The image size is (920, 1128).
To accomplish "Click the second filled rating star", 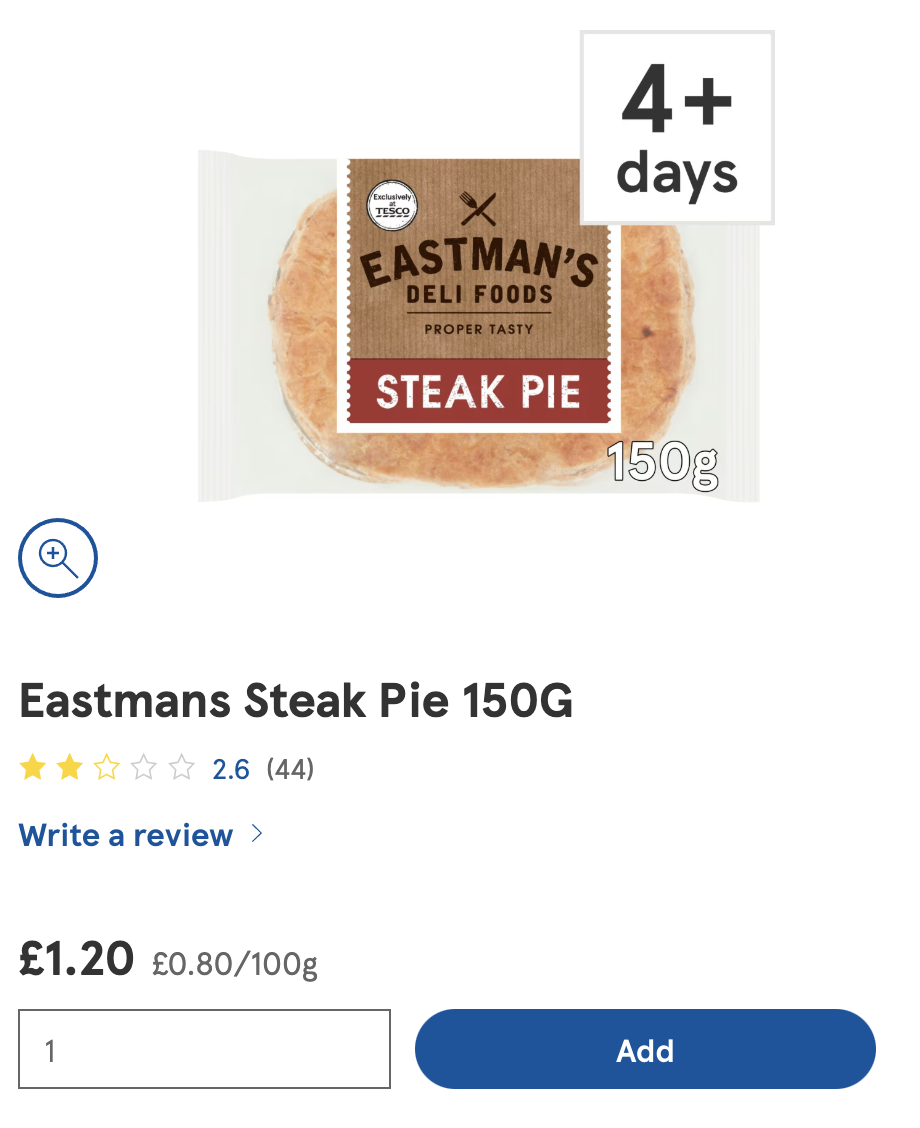I will (x=70, y=768).
